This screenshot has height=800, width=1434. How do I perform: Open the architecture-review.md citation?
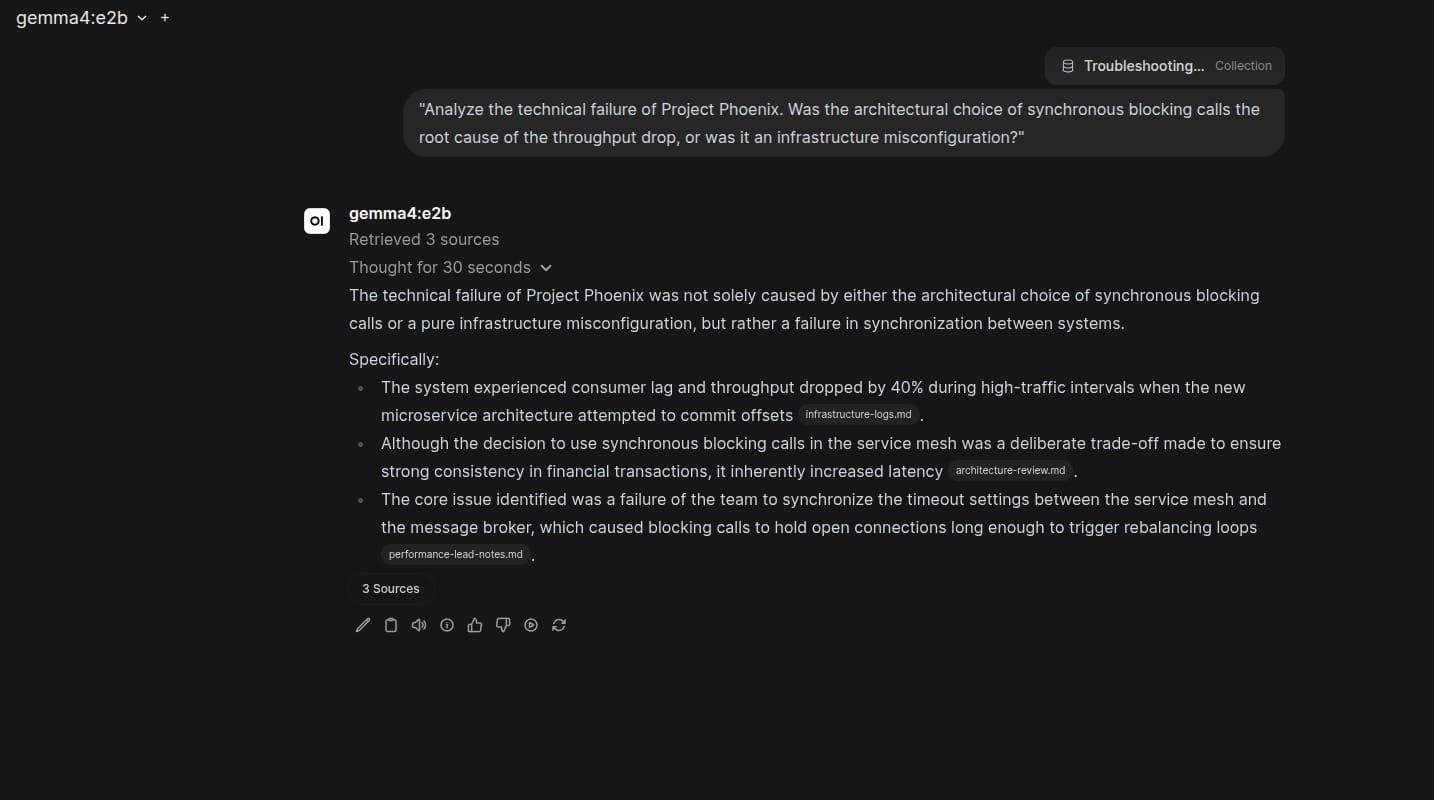point(1011,471)
